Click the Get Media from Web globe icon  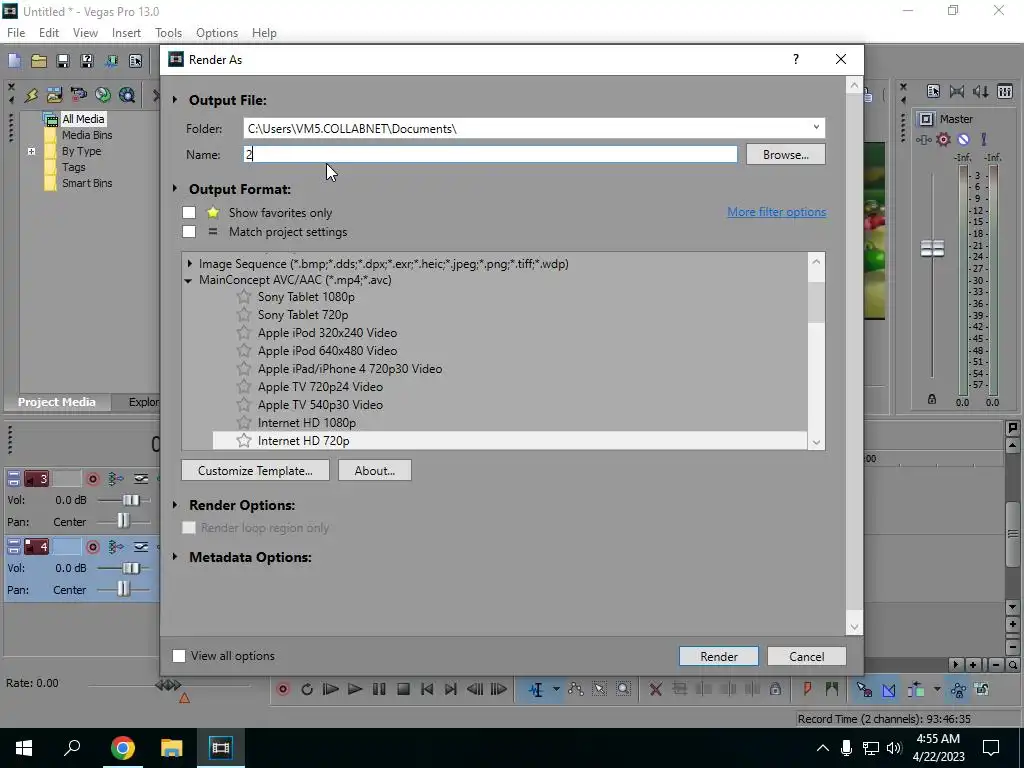click(x=127, y=95)
